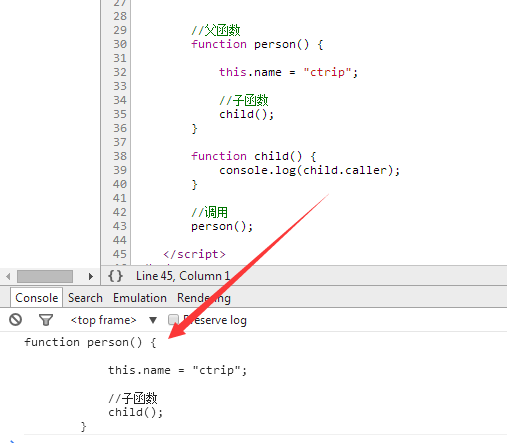Click the horizontal scrollbar thumb in navigator
The width and height of the screenshot is (507, 443).
[x=45, y=276]
